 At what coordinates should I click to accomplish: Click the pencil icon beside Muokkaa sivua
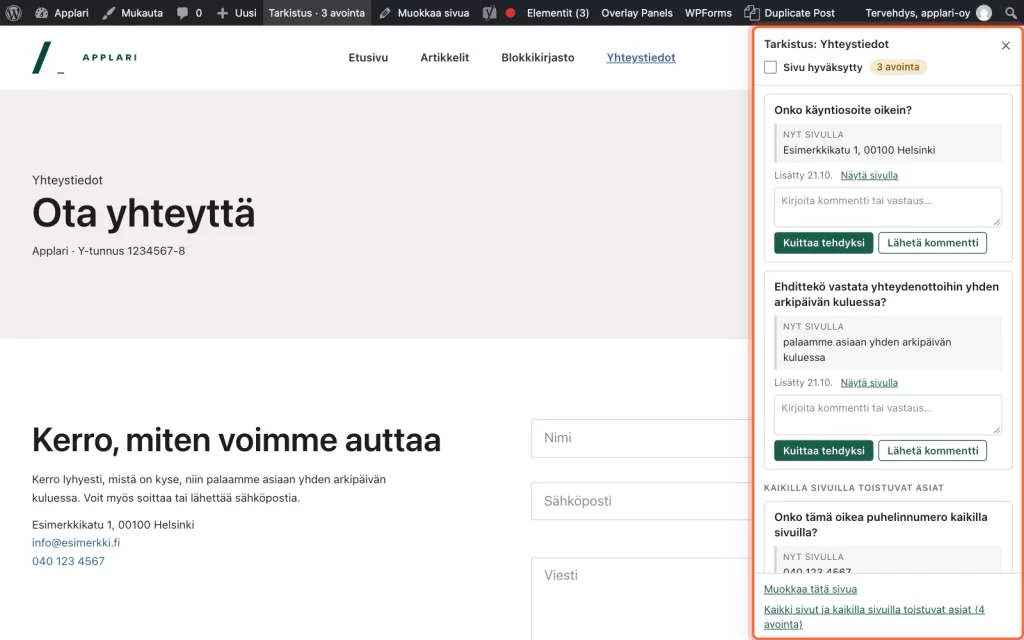[x=385, y=13]
